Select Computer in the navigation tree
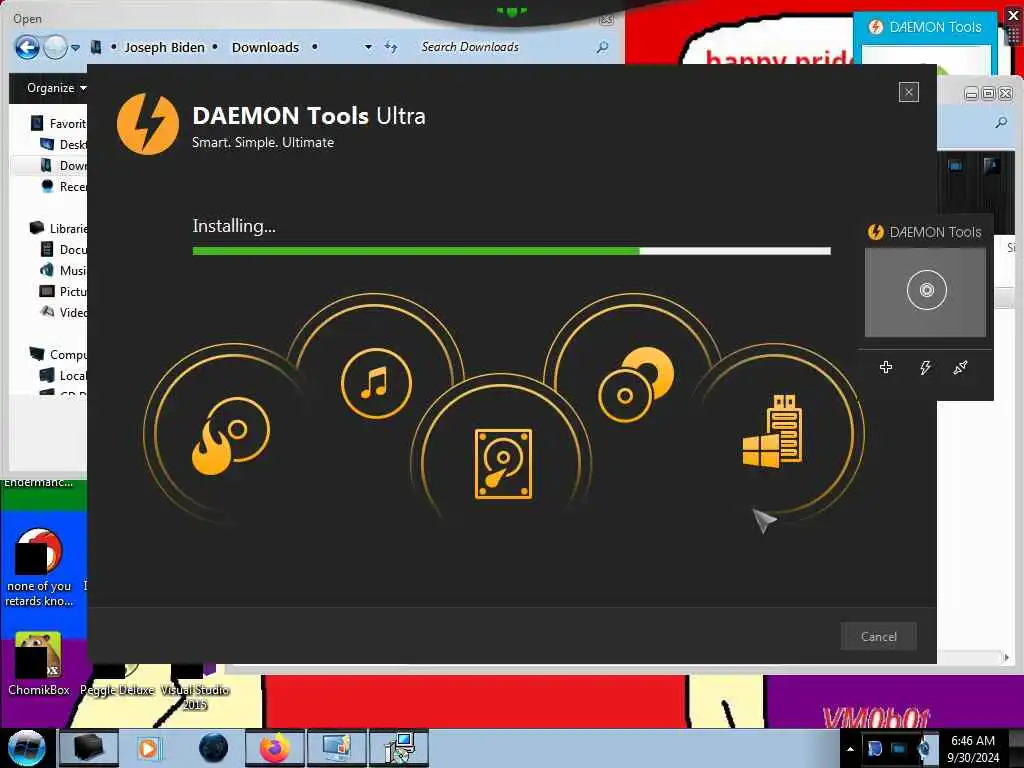This screenshot has height=768, width=1024. point(58,354)
